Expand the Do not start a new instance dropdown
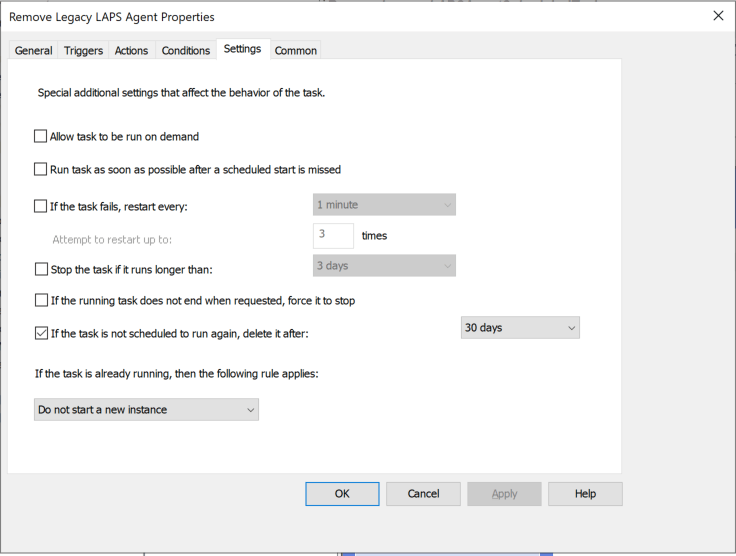This screenshot has height=556, width=736. (x=146, y=409)
